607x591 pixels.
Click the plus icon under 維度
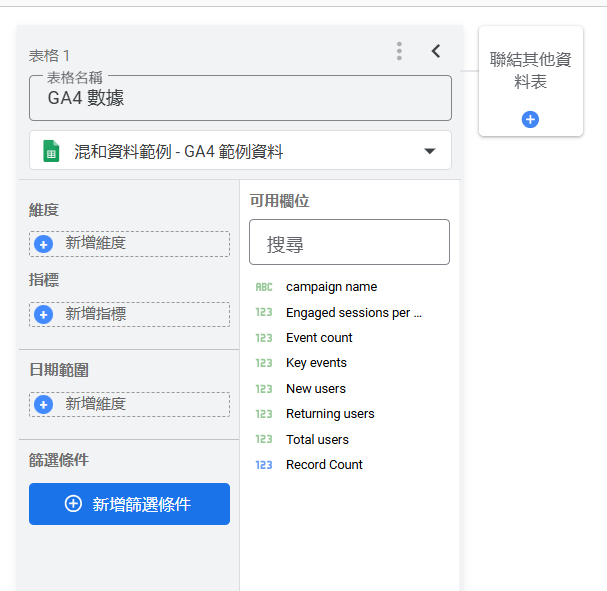point(43,243)
